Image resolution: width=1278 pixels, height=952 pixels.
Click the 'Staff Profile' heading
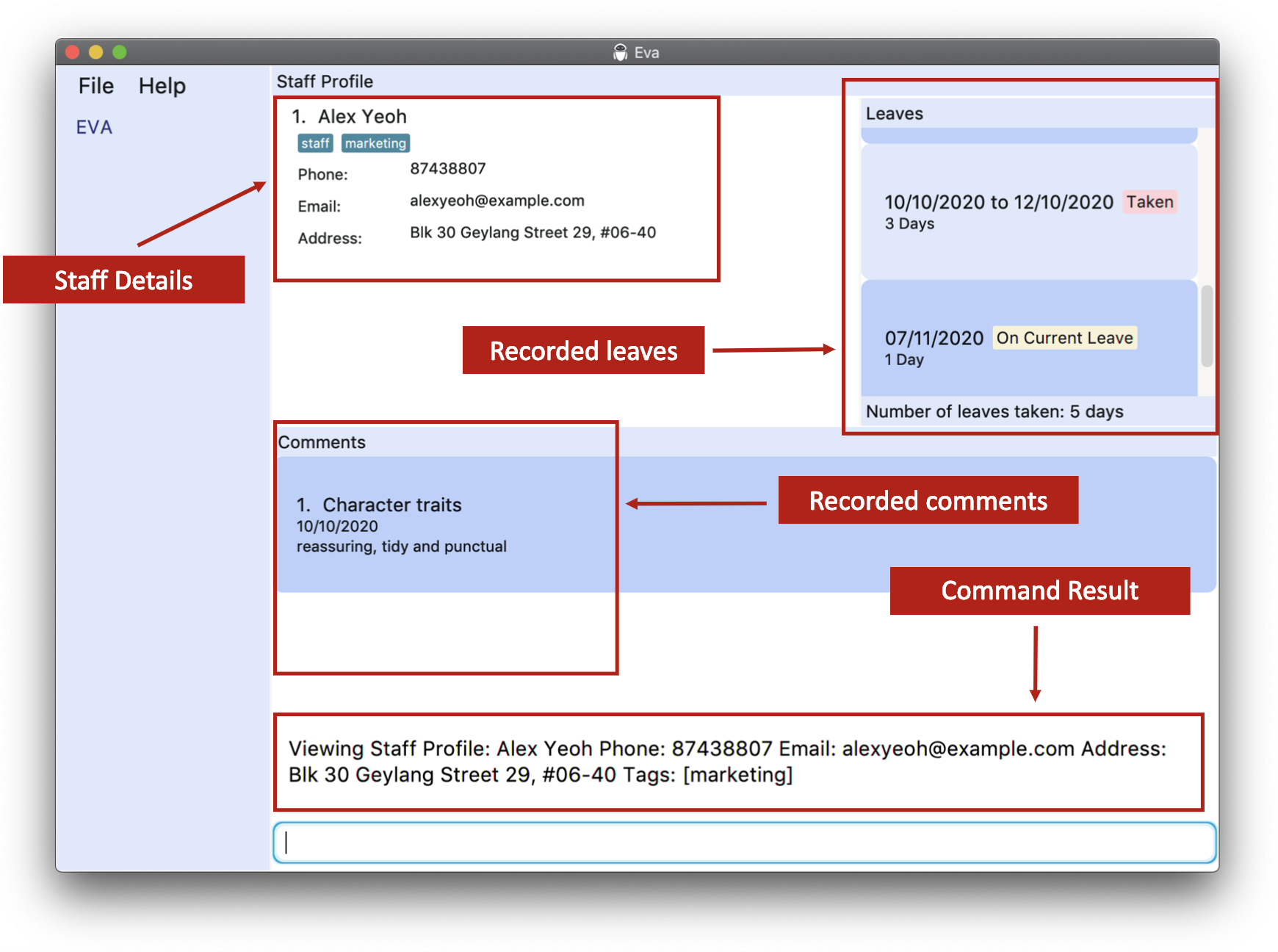pyautogui.click(x=325, y=82)
